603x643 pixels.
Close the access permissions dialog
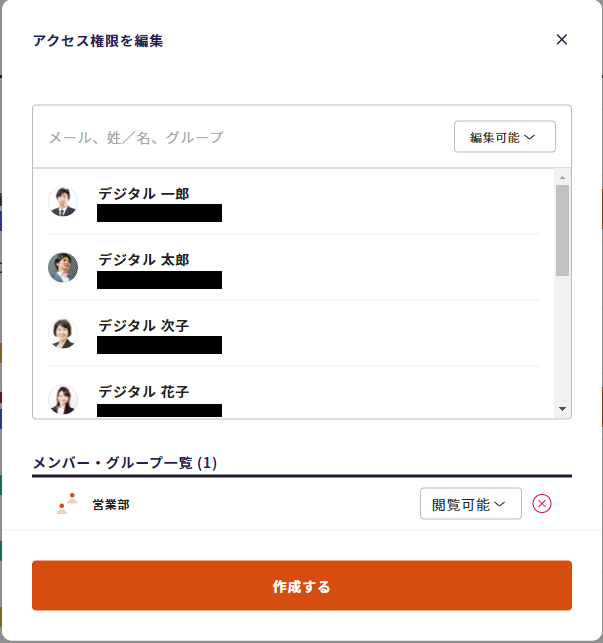[561, 40]
